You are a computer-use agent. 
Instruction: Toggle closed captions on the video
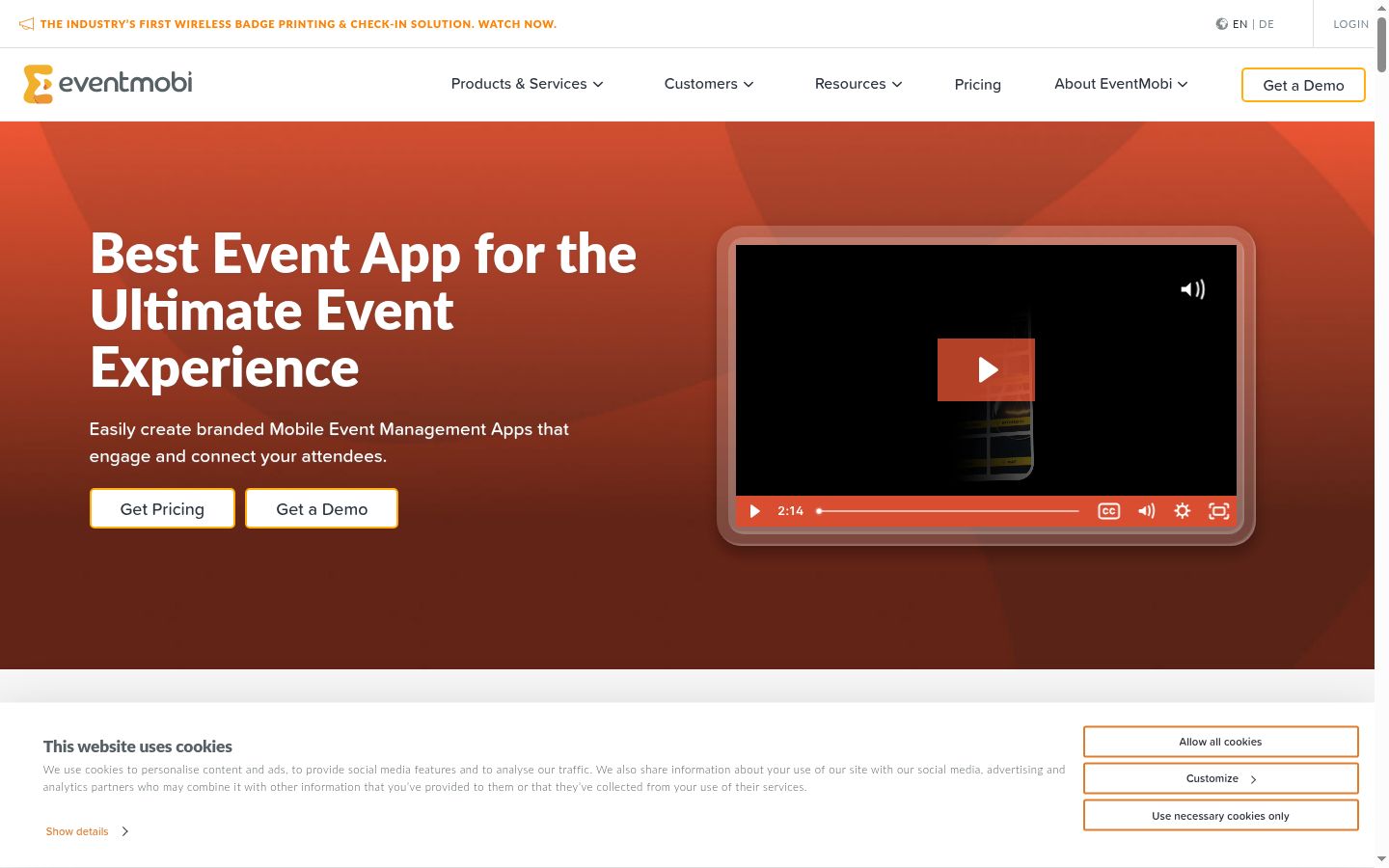[x=1109, y=511]
